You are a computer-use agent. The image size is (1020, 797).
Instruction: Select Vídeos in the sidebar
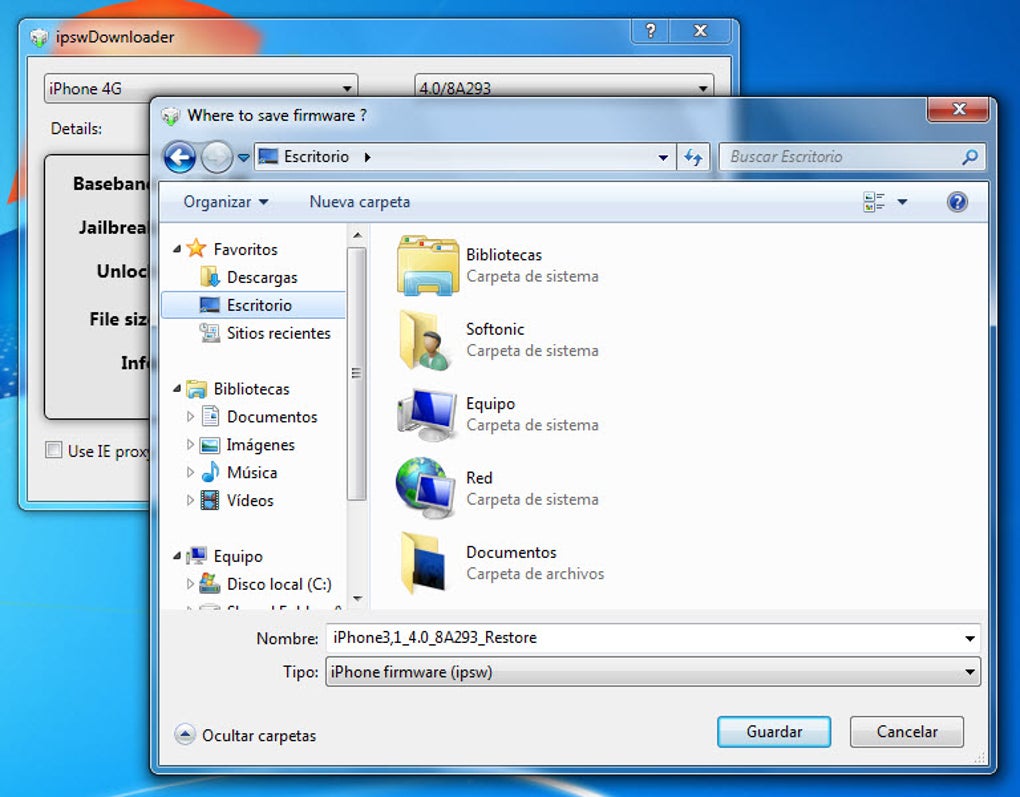click(x=237, y=500)
